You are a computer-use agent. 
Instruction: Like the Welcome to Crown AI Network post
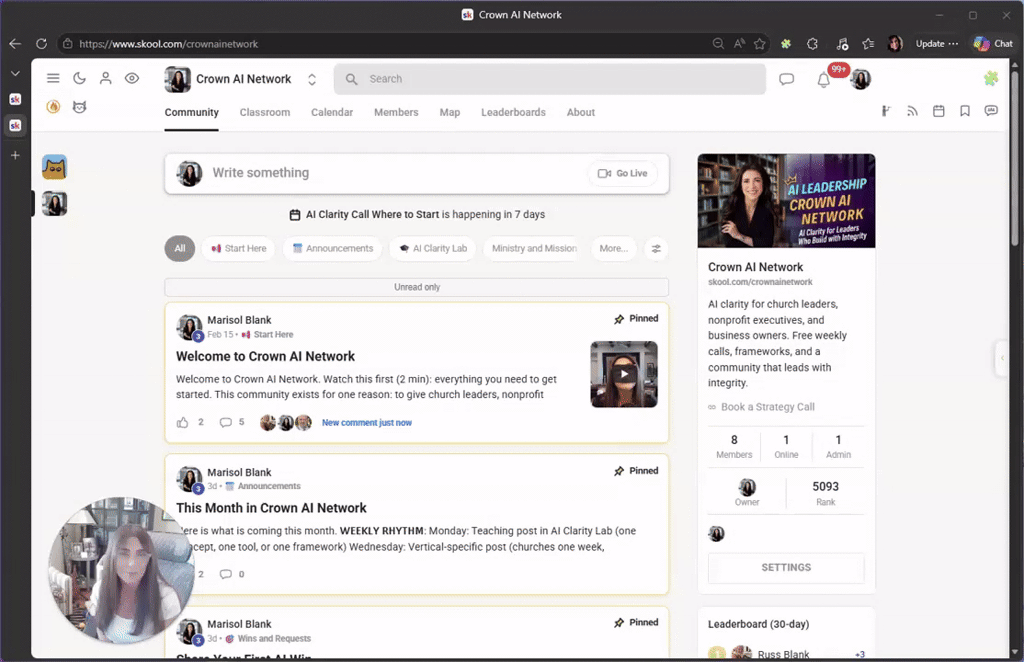(182, 422)
